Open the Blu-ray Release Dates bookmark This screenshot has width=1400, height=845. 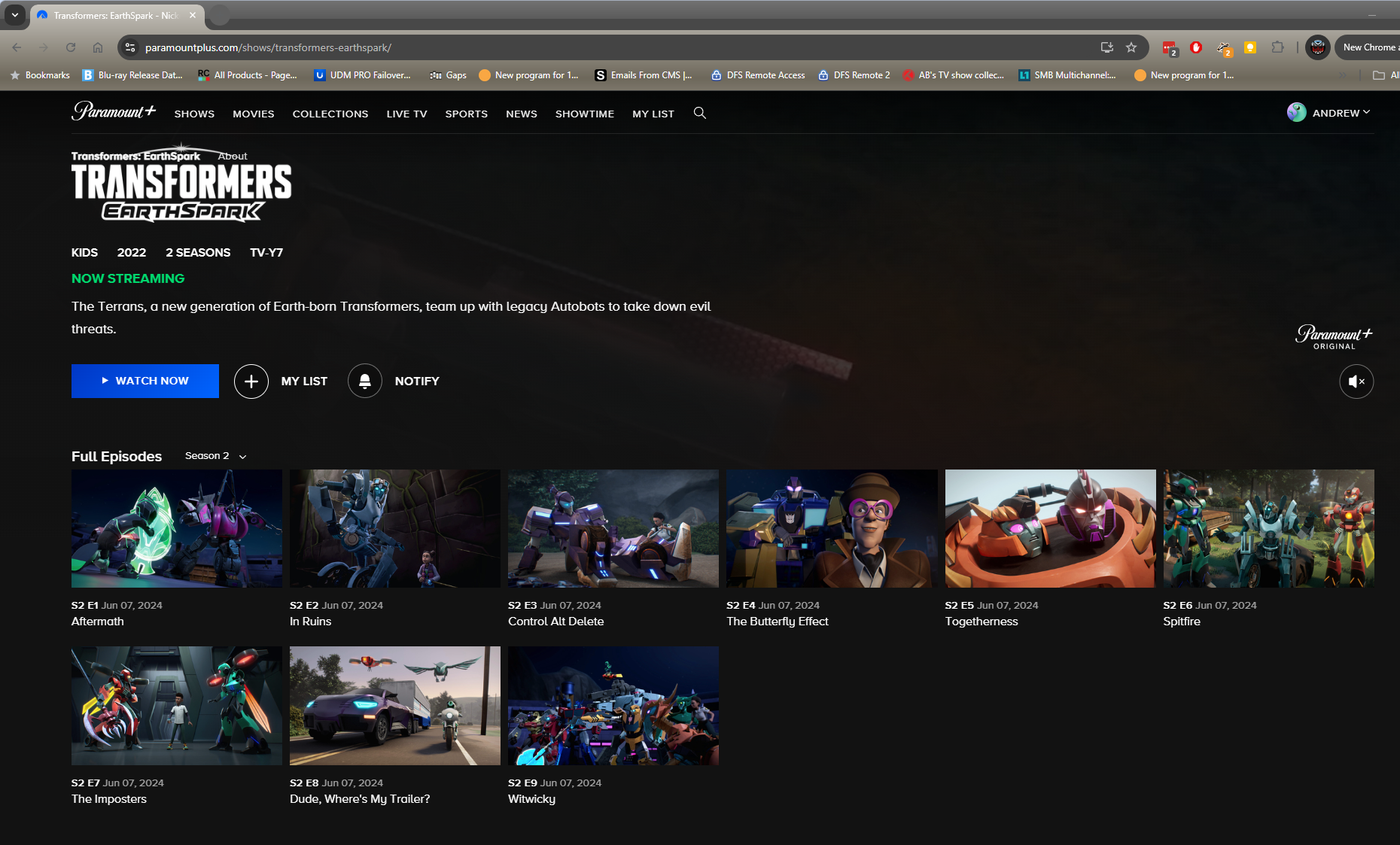click(132, 75)
